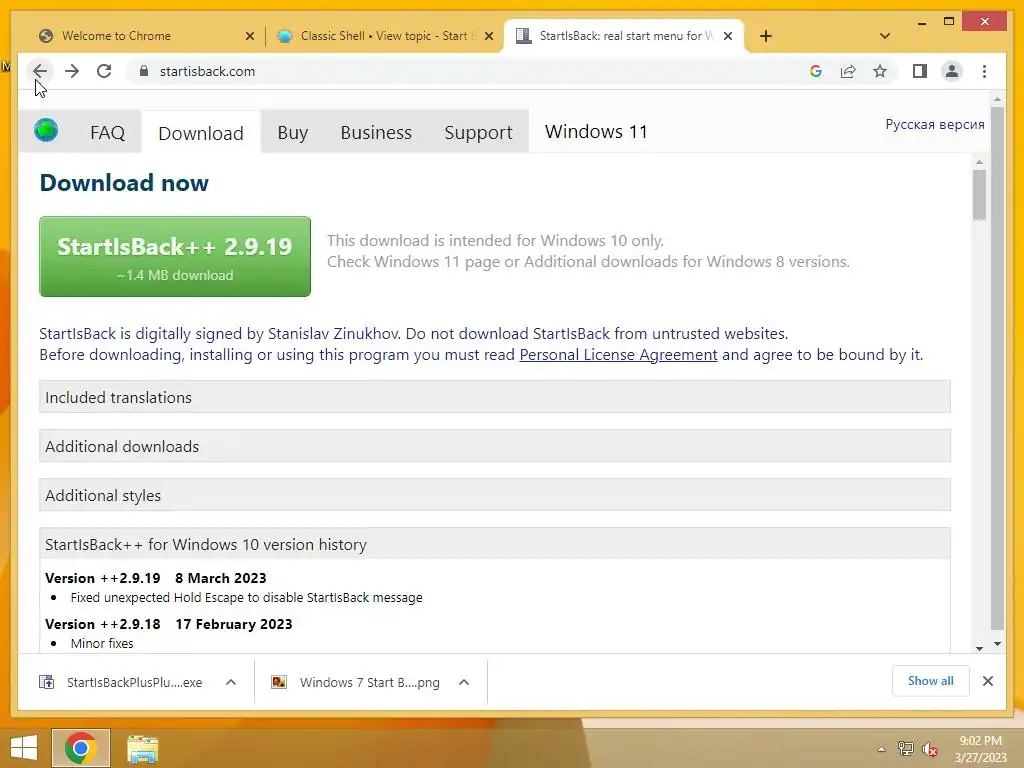1024x768 pixels.
Task: Click the Chrome taskbar icon
Action: tap(81, 748)
